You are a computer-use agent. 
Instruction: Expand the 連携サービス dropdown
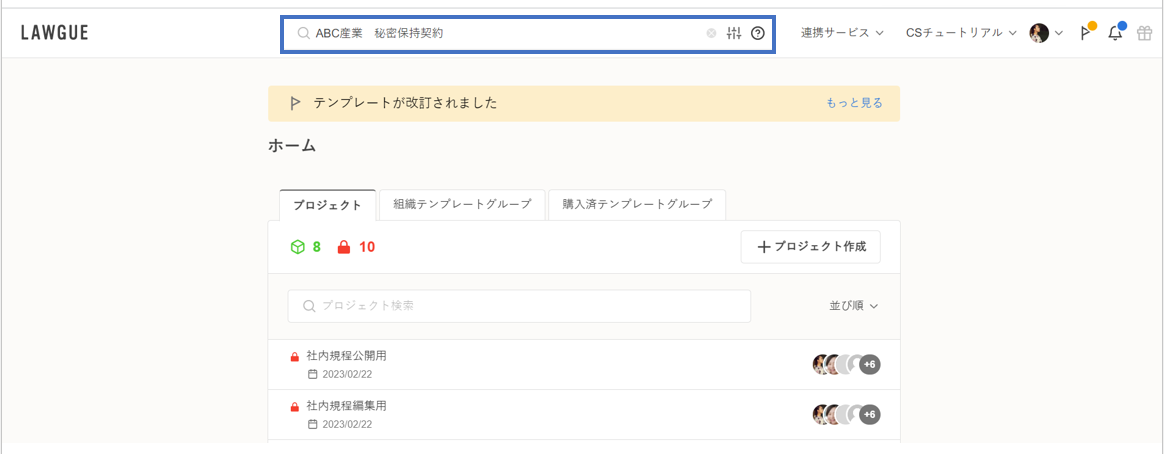pos(842,33)
